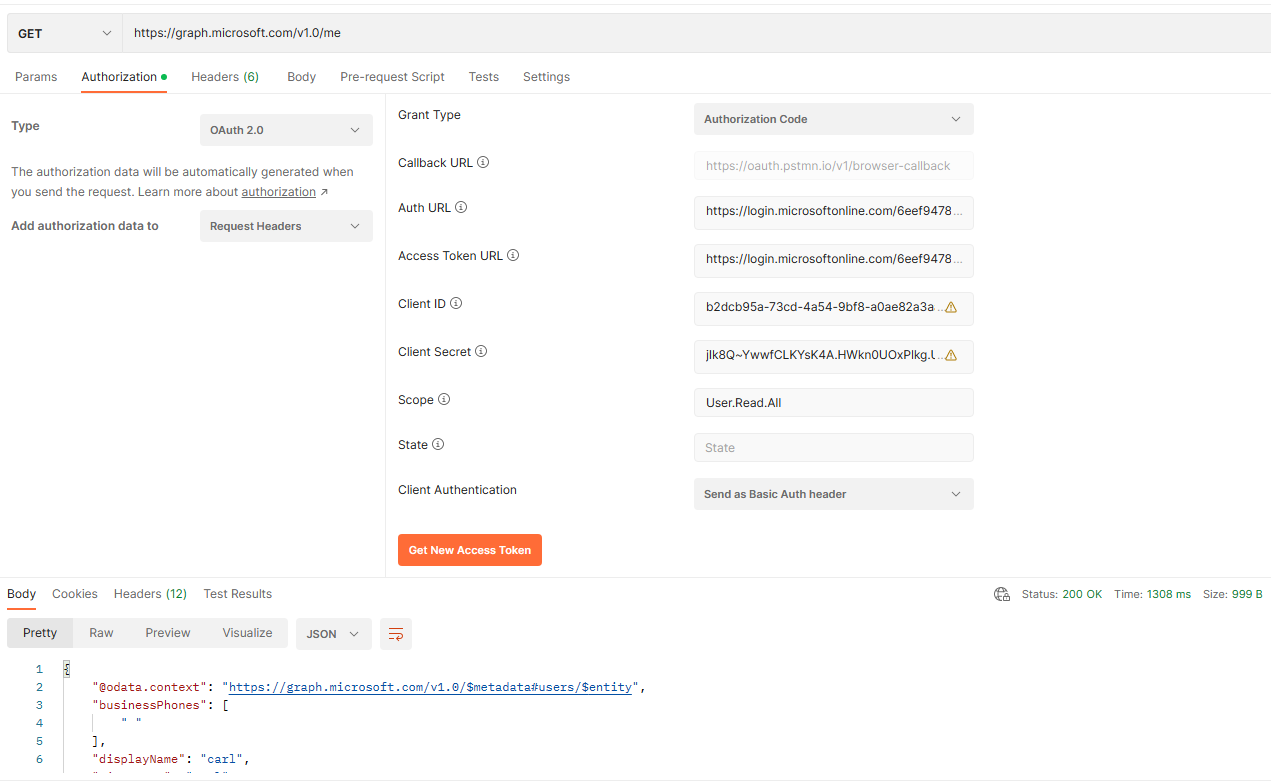The image size is (1271, 783).
Task: Click the network globe icon near status
Action: tap(1002, 594)
